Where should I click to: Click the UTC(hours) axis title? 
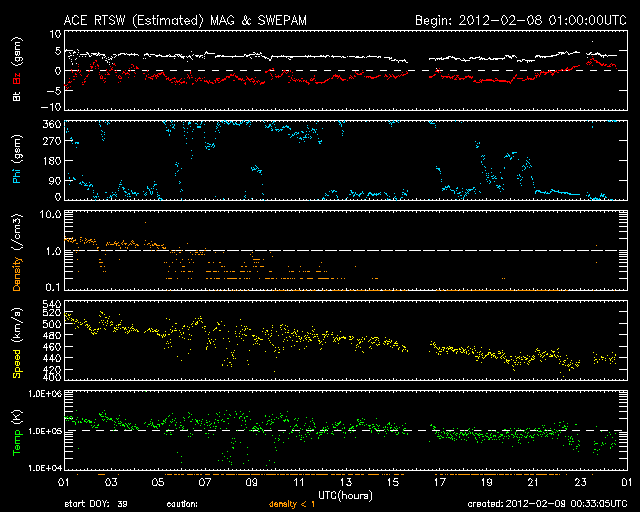[x=345, y=496]
